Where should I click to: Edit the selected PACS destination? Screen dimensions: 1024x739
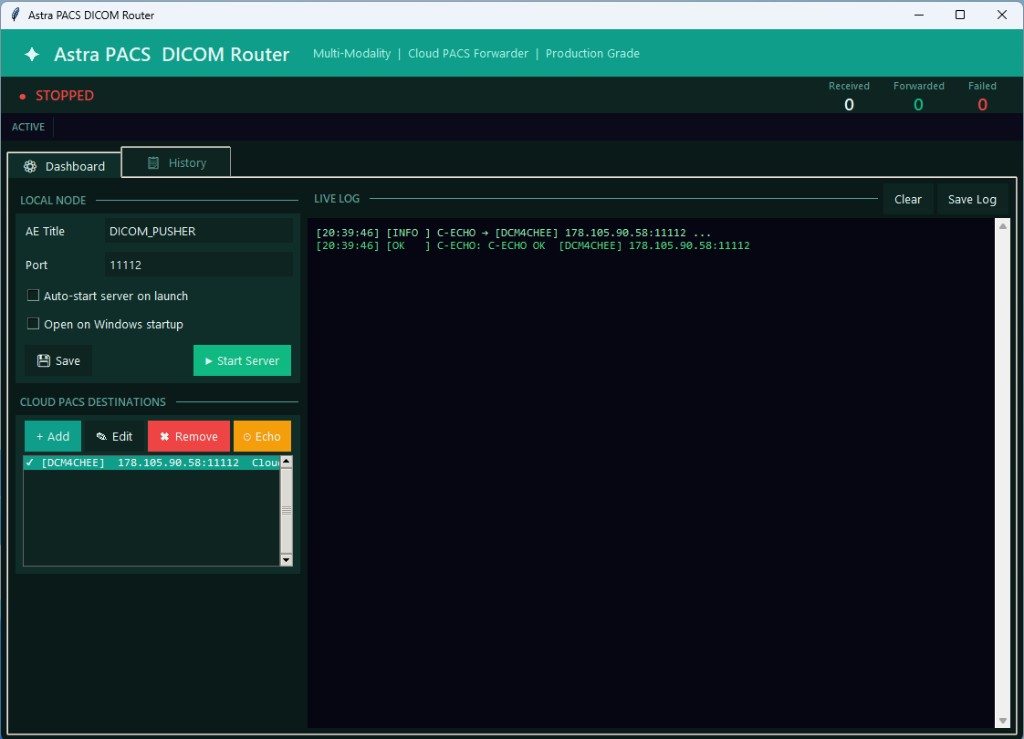[x=114, y=436]
